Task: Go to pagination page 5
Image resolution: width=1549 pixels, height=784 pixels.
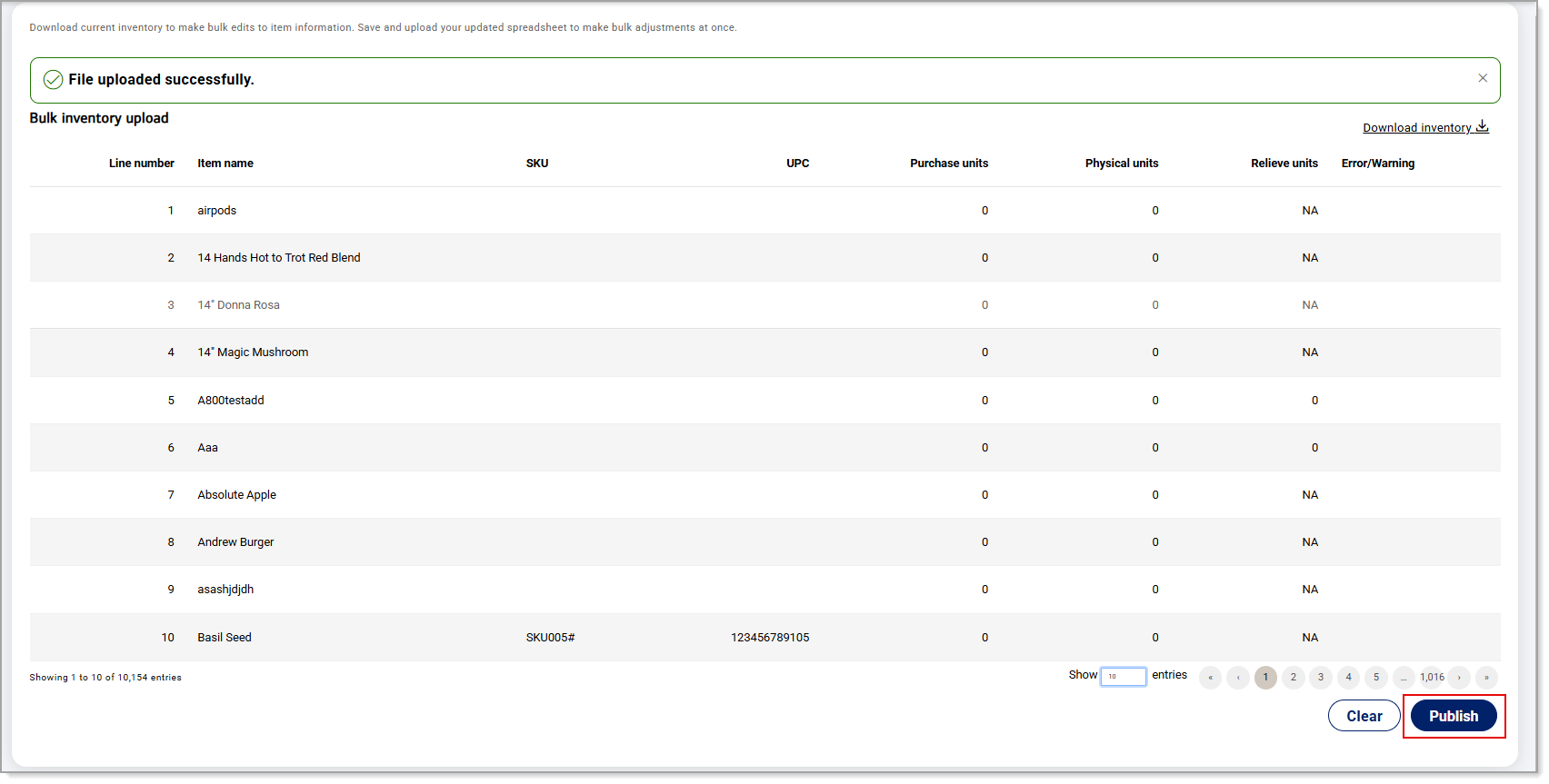Action: tap(1376, 678)
